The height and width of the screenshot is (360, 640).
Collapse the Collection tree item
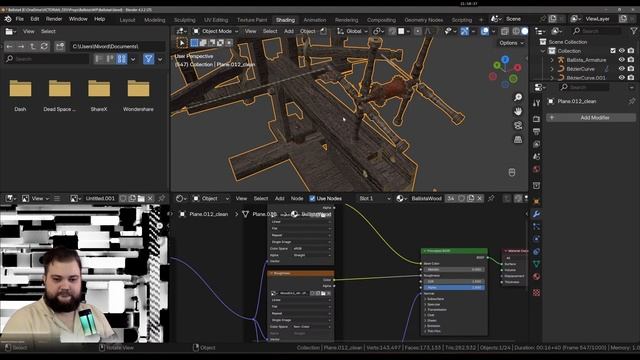[x=543, y=51]
